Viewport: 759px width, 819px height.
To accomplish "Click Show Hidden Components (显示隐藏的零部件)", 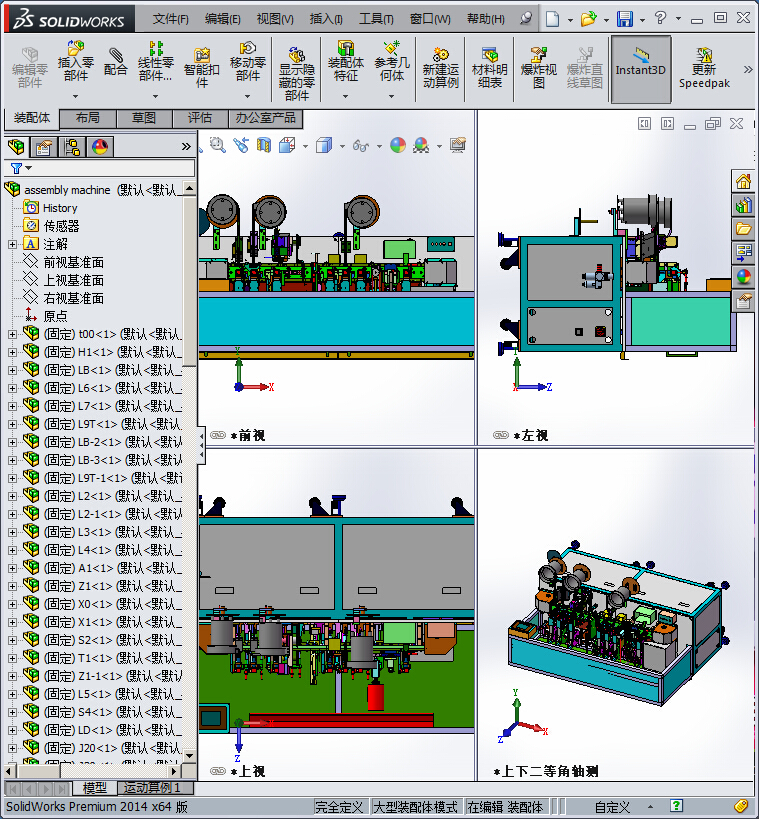I will tap(297, 73).
